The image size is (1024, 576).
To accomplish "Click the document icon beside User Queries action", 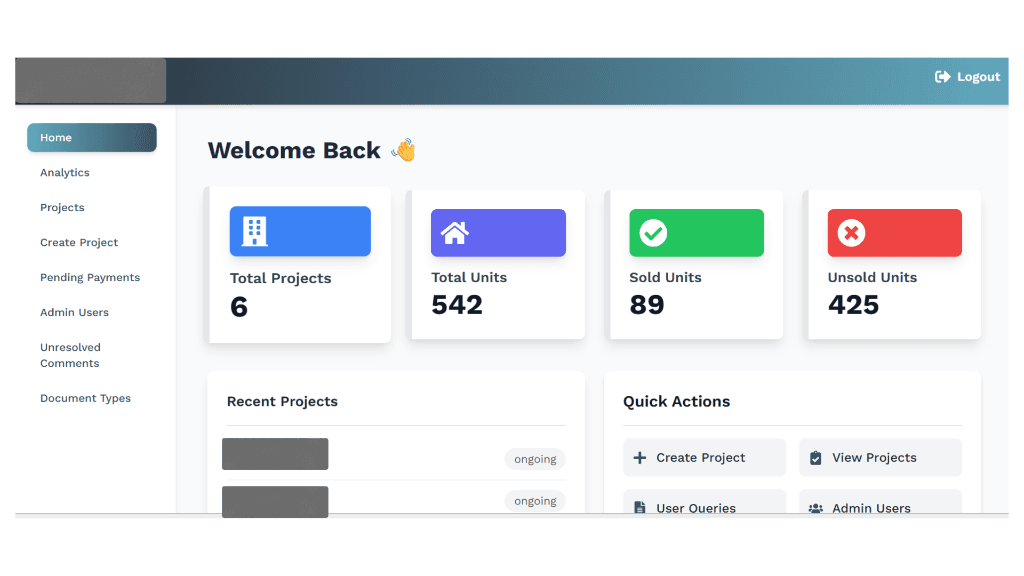I will (x=639, y=507).
